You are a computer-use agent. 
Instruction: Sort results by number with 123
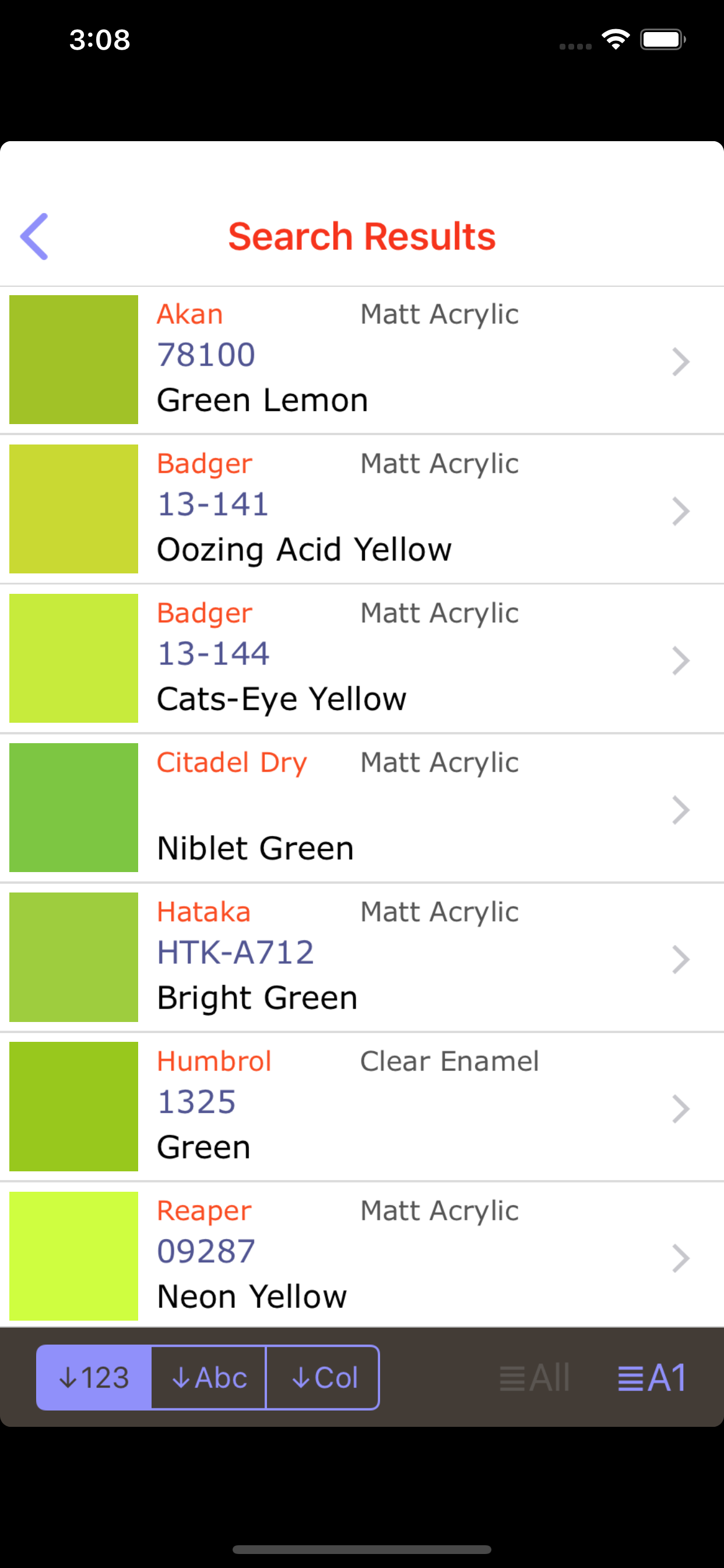click(x=94, y=1377)
